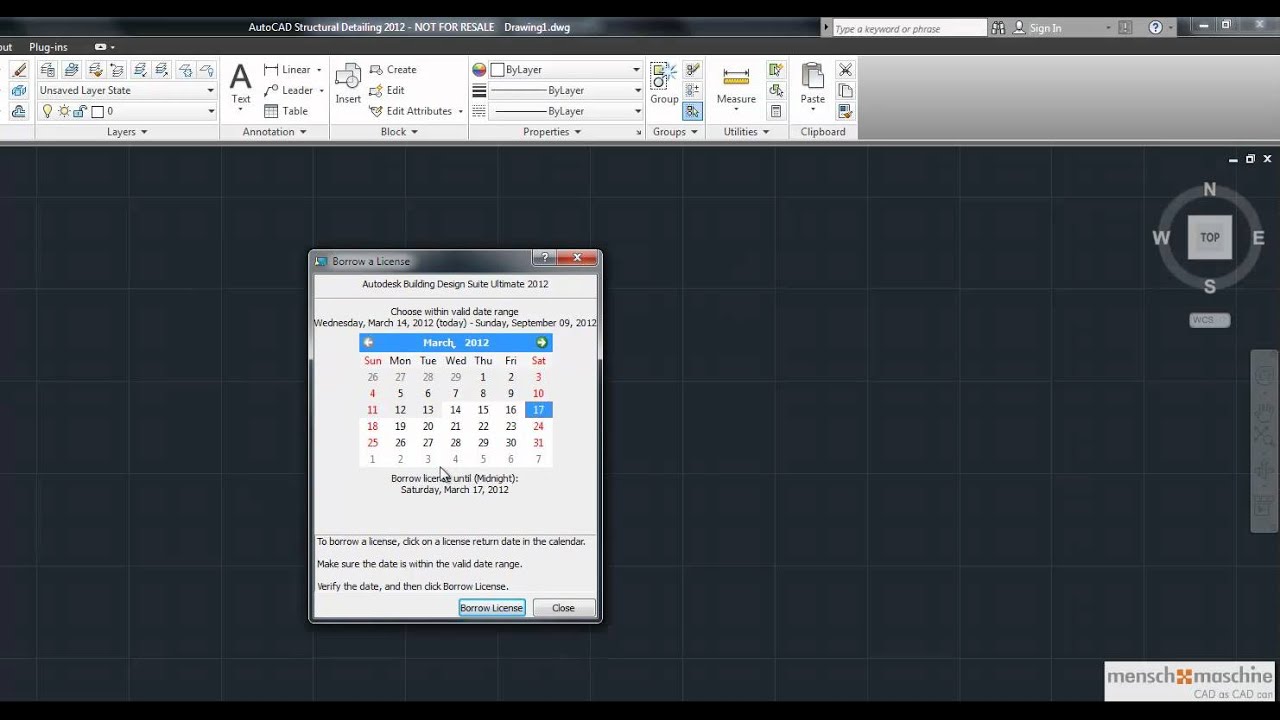Image resolution: width=1280 pixels, height=720 pixels.
Task: Click Create block in Block panel
Action: tap(393, 70)
